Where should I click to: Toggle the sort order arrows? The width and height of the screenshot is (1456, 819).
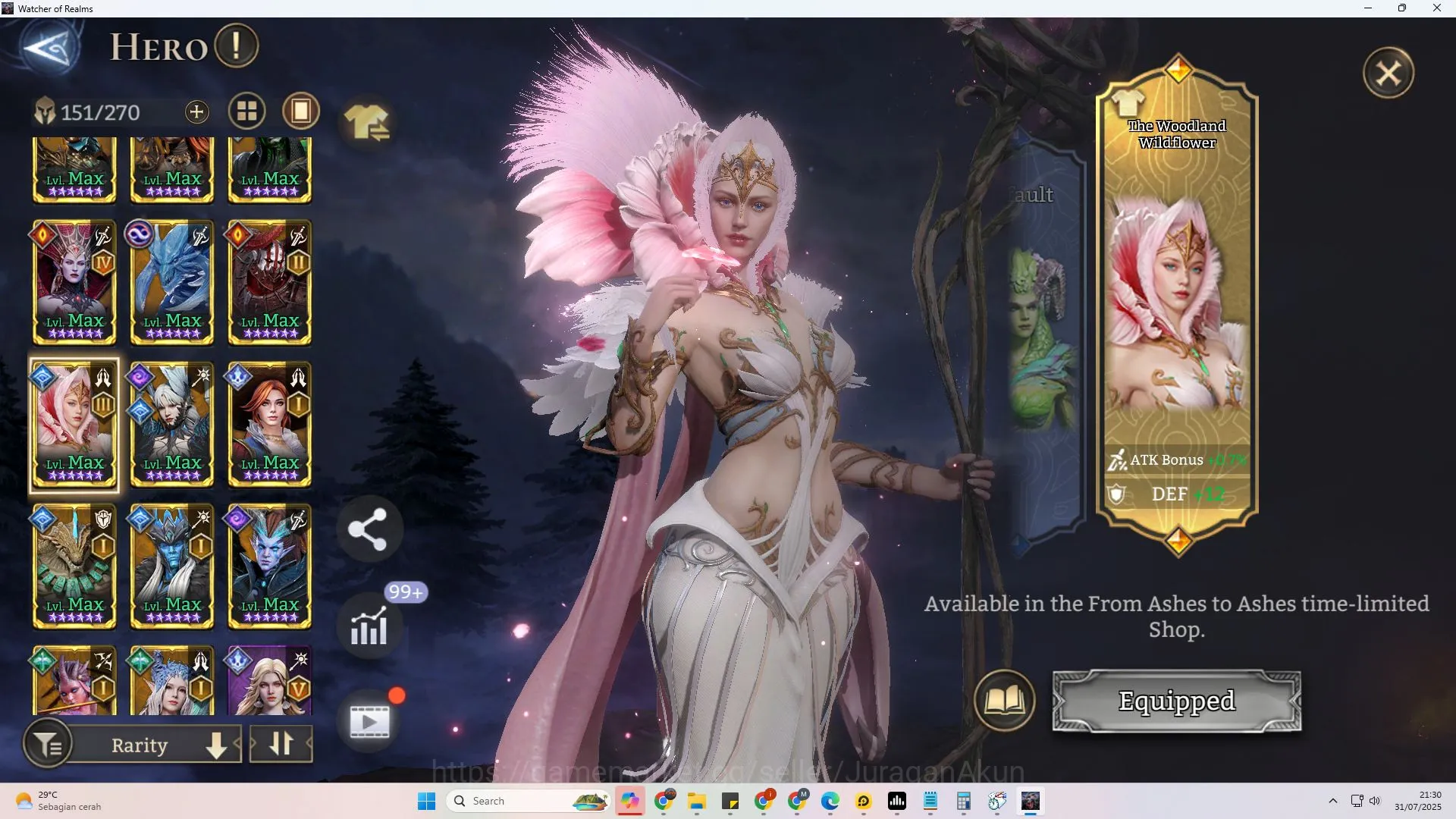coord(281,744)
